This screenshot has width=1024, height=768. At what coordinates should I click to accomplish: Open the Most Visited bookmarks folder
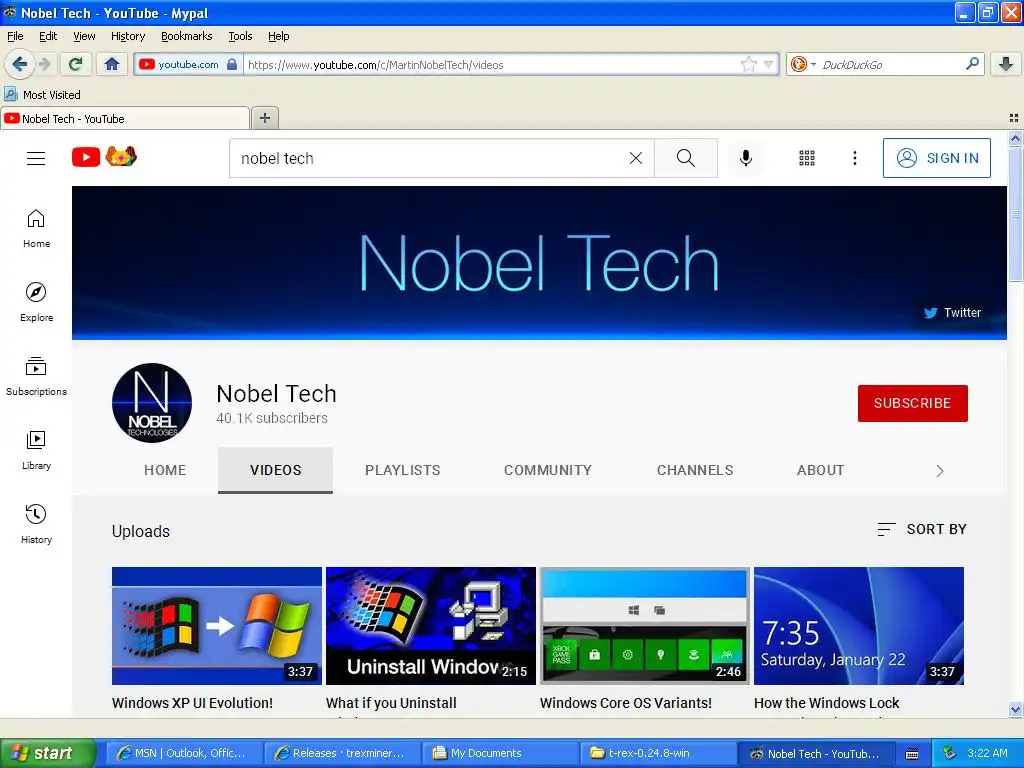[x=42, y=95]
